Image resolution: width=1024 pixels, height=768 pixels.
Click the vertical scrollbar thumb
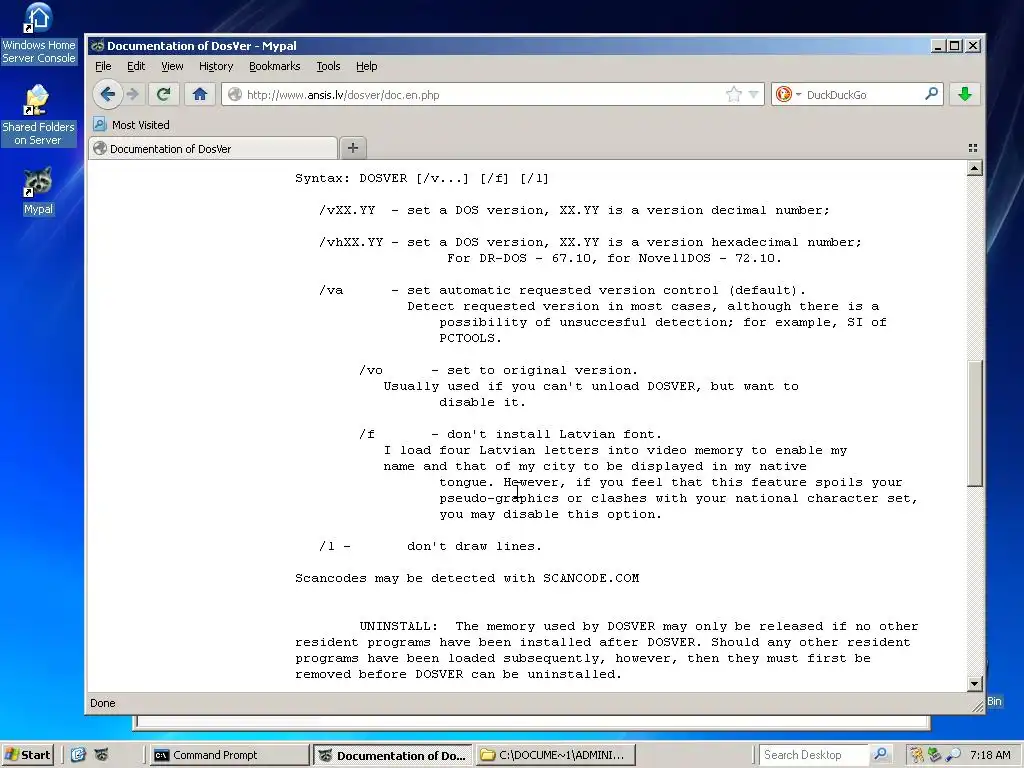[974, 423]
